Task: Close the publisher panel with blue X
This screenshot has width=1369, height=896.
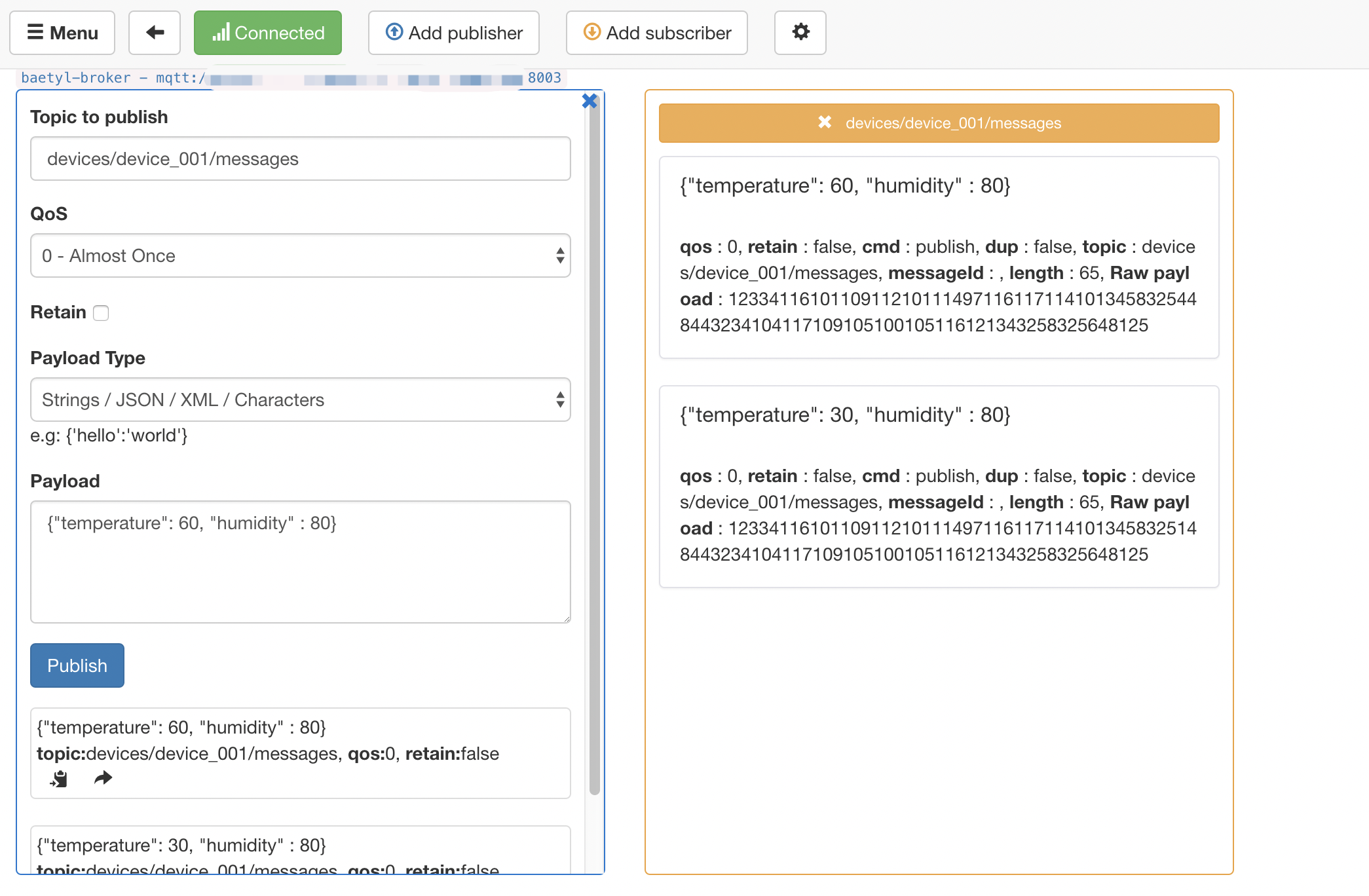Action: (x=590, y=101)
